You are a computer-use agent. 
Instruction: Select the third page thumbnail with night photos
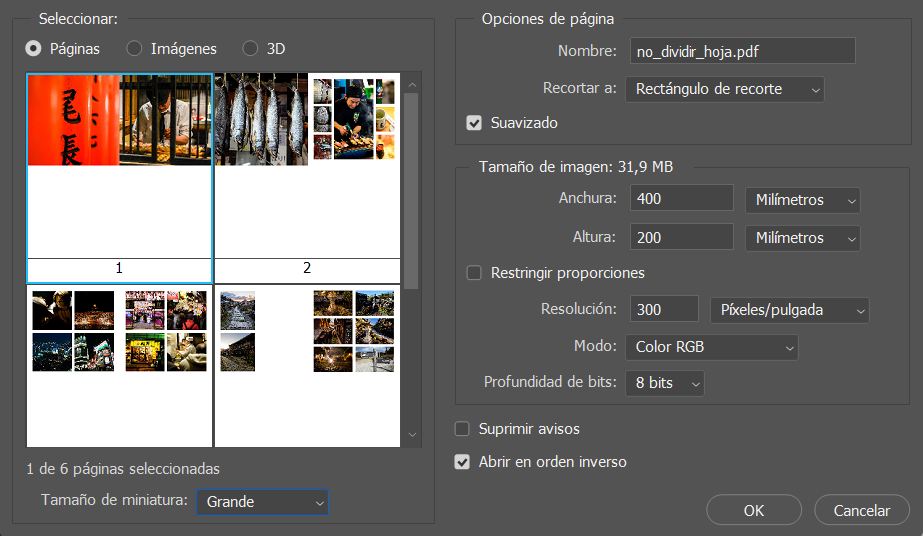point(119,365)
